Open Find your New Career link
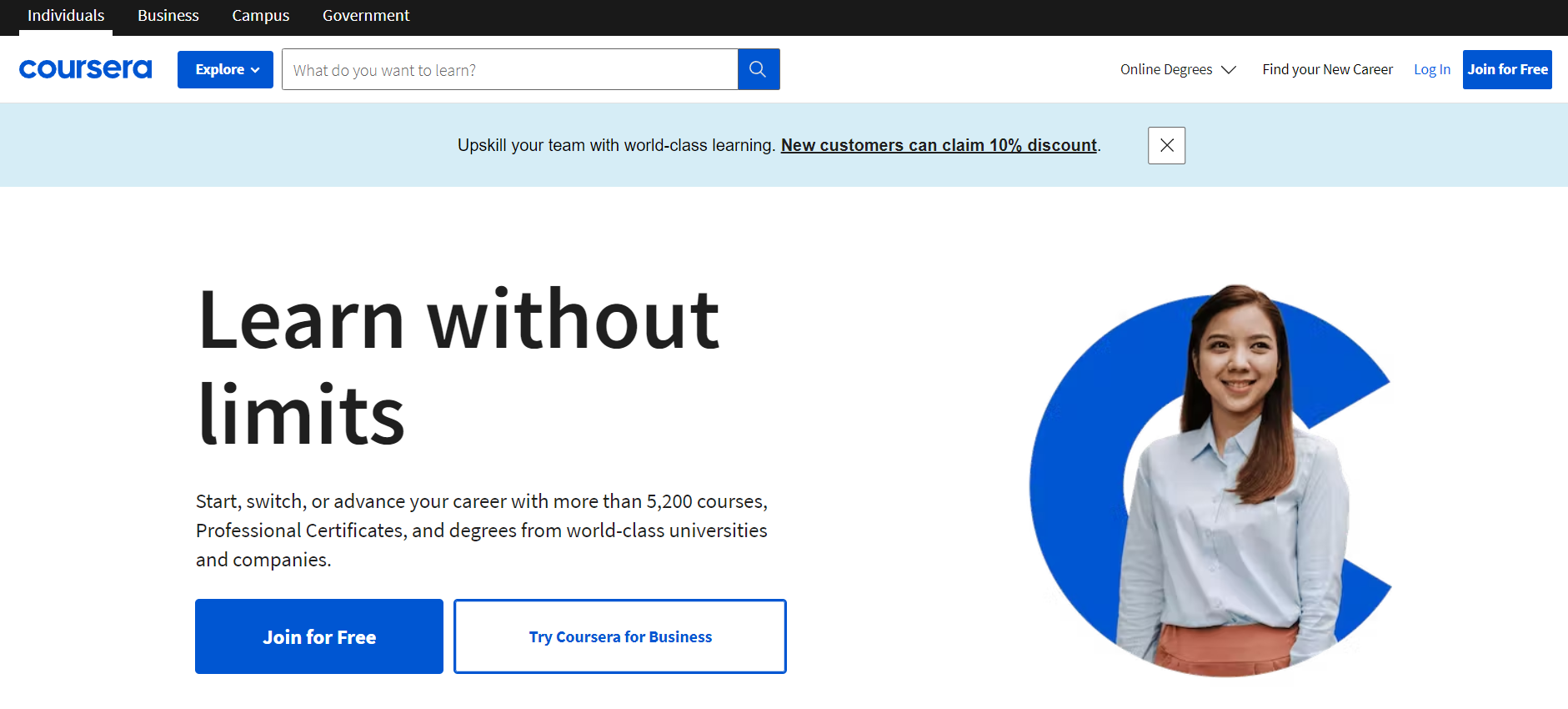This screenshot has width=1568, height=709. pos(1327,69)
